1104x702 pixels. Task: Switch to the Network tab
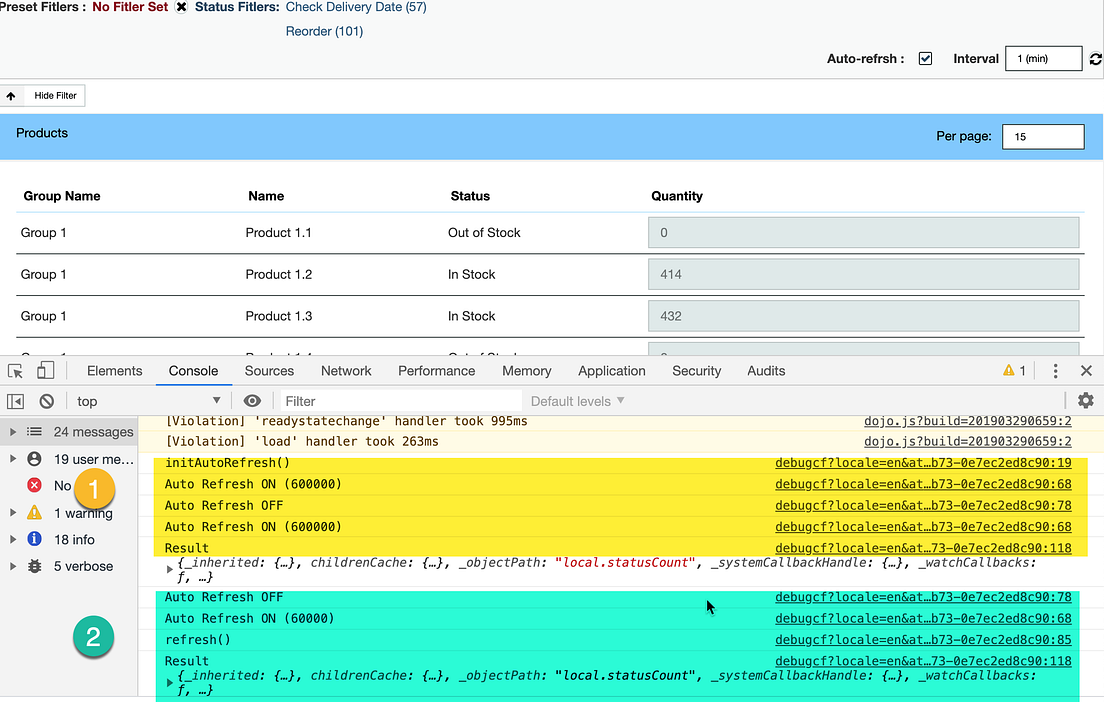click(346, 370)
